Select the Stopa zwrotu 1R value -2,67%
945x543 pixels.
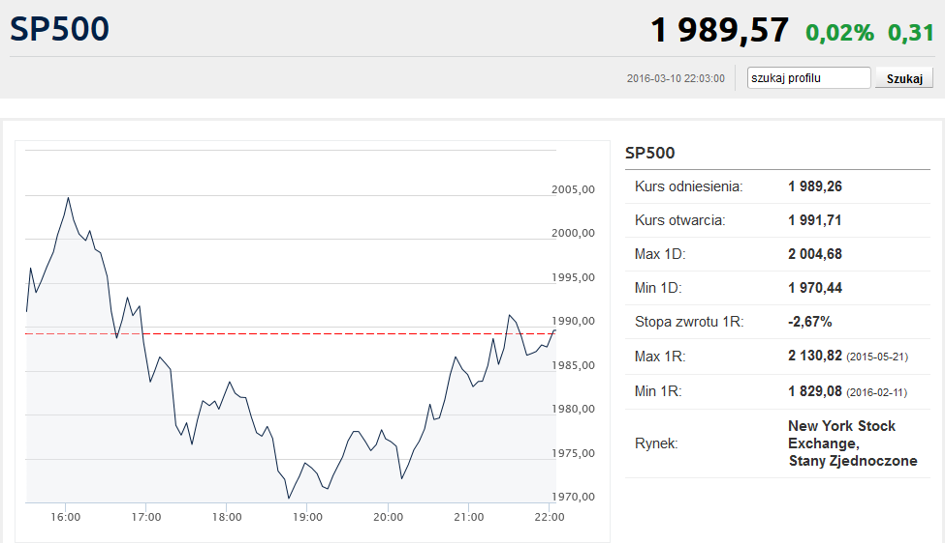810,322
